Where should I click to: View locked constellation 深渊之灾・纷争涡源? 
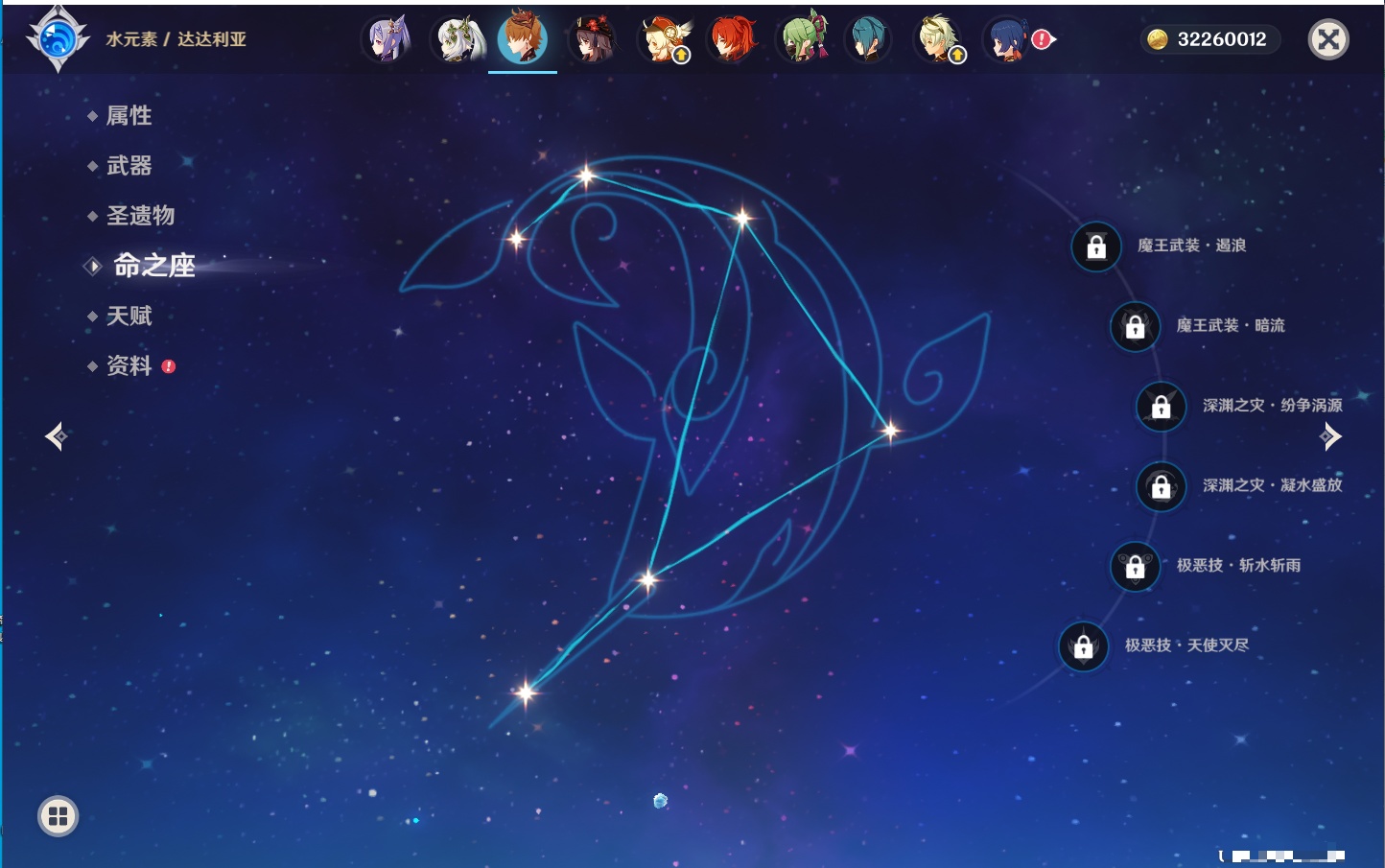1161,407
